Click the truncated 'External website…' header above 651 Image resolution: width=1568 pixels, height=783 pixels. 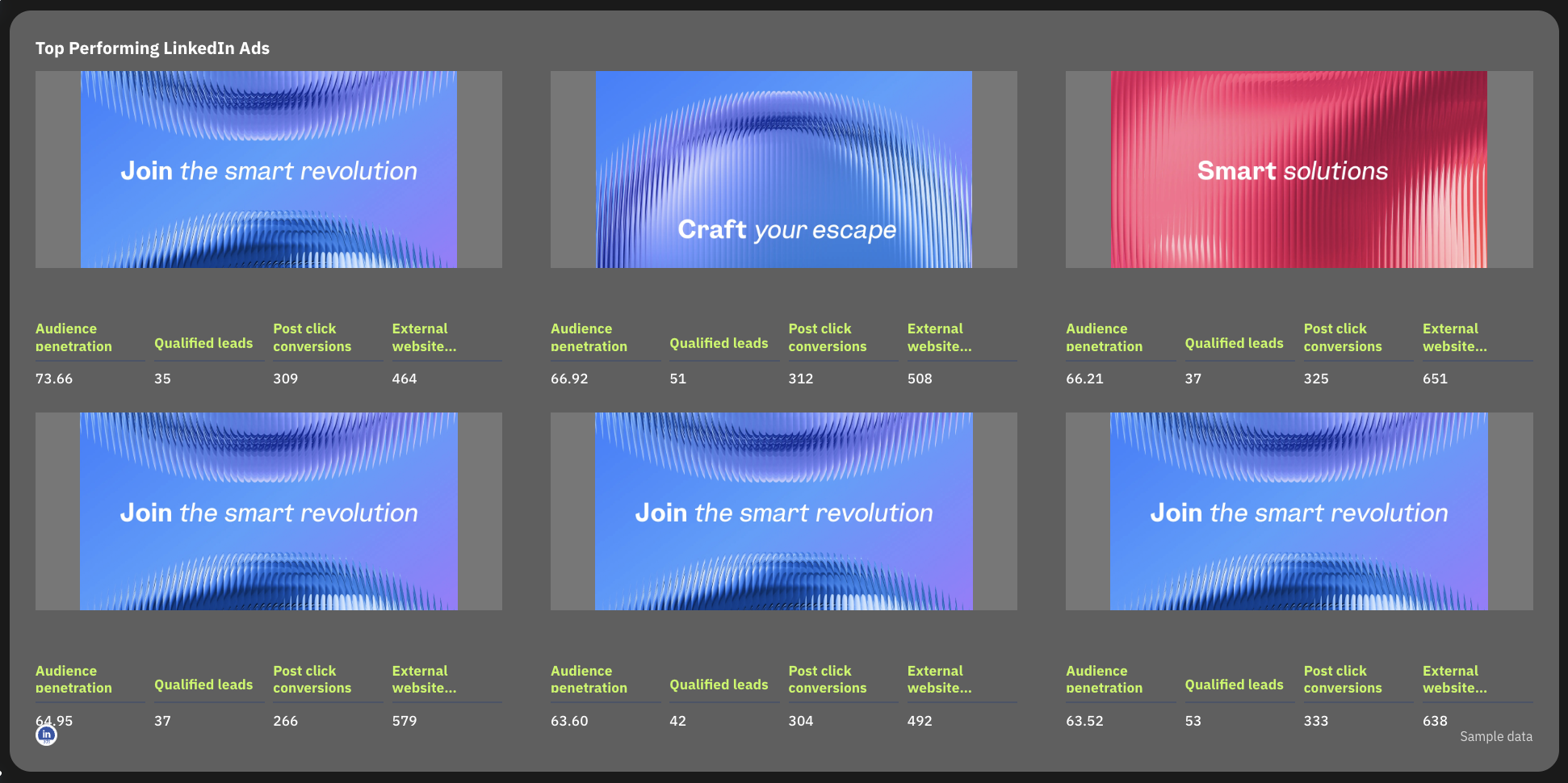click(1454, 337)
